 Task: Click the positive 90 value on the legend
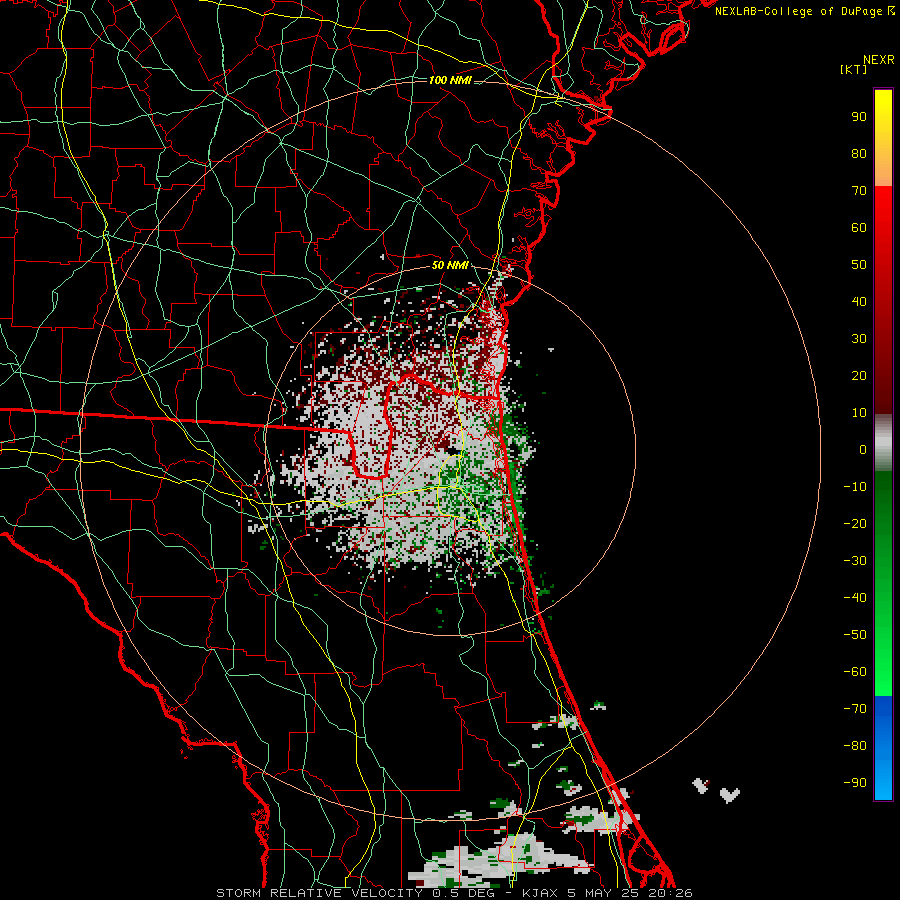tap(859, 117)
